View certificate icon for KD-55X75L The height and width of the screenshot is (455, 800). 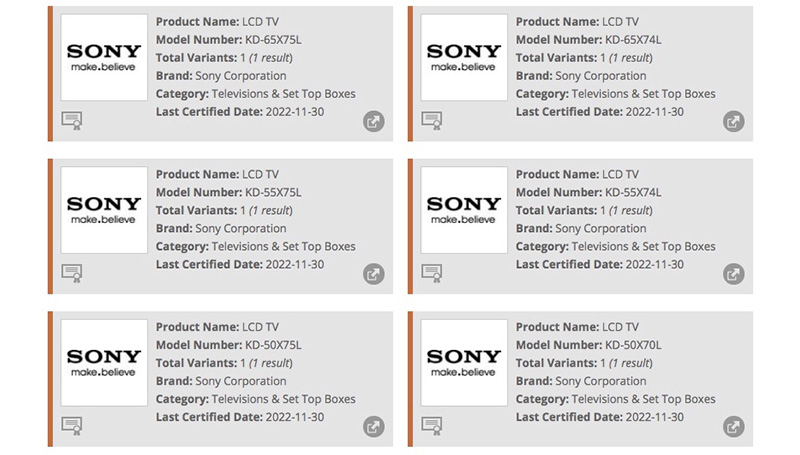(x=72, y=273)
